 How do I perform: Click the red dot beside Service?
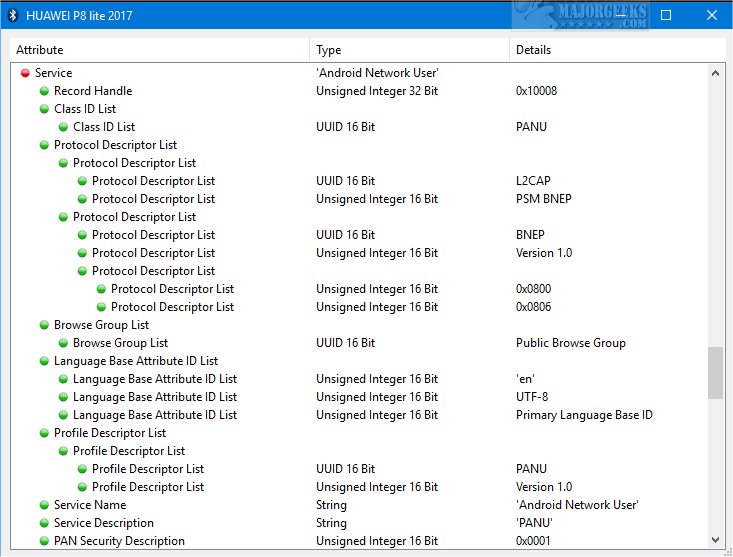point(25,73)
